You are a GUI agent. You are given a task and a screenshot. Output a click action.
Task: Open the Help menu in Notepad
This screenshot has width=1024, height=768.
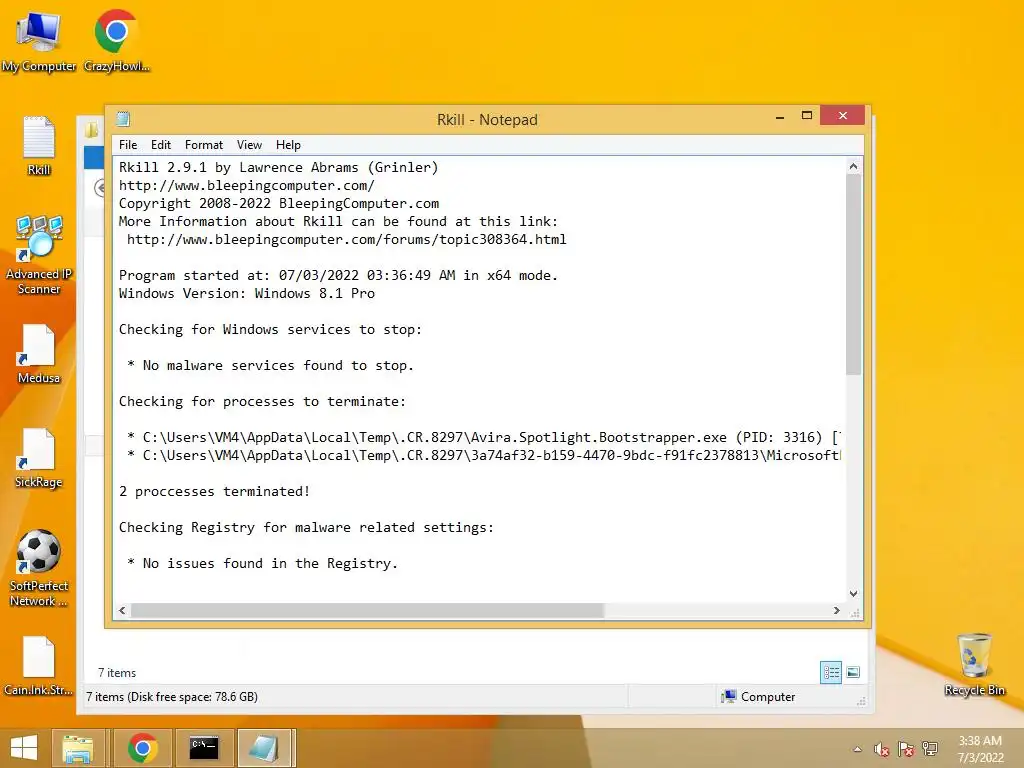point(288,145)
